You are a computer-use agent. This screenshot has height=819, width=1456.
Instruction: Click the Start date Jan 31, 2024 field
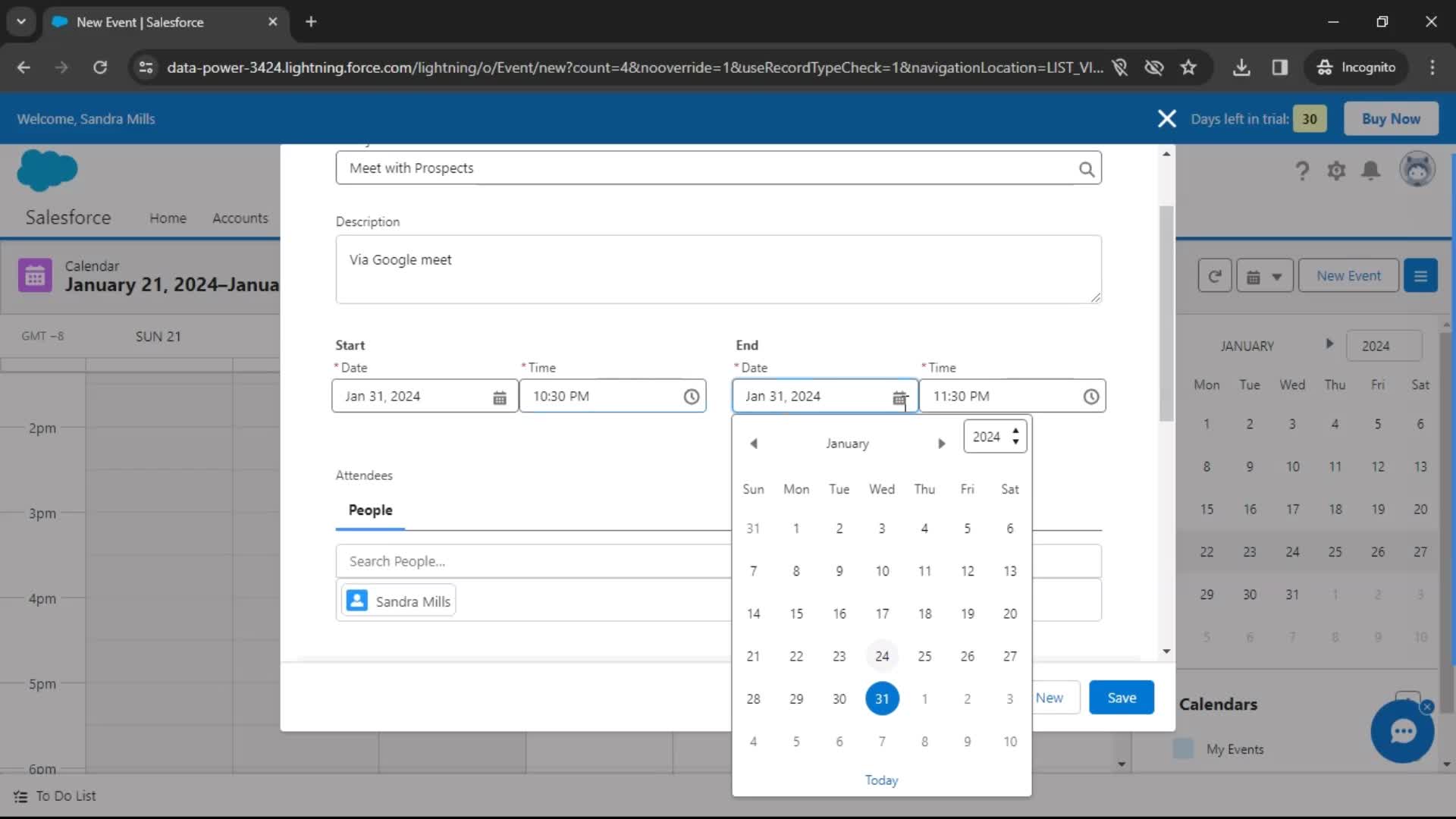click(x=425, y=397)
